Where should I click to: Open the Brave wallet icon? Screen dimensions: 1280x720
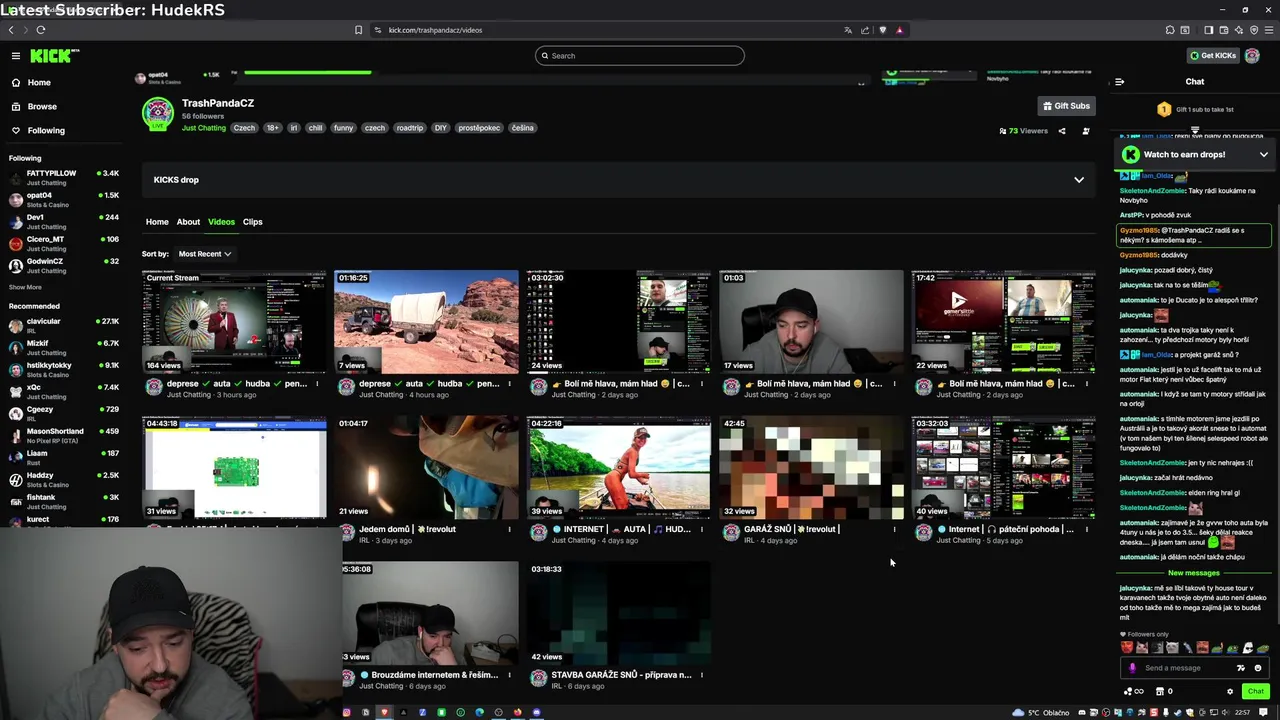click(x=1224, y=30)
